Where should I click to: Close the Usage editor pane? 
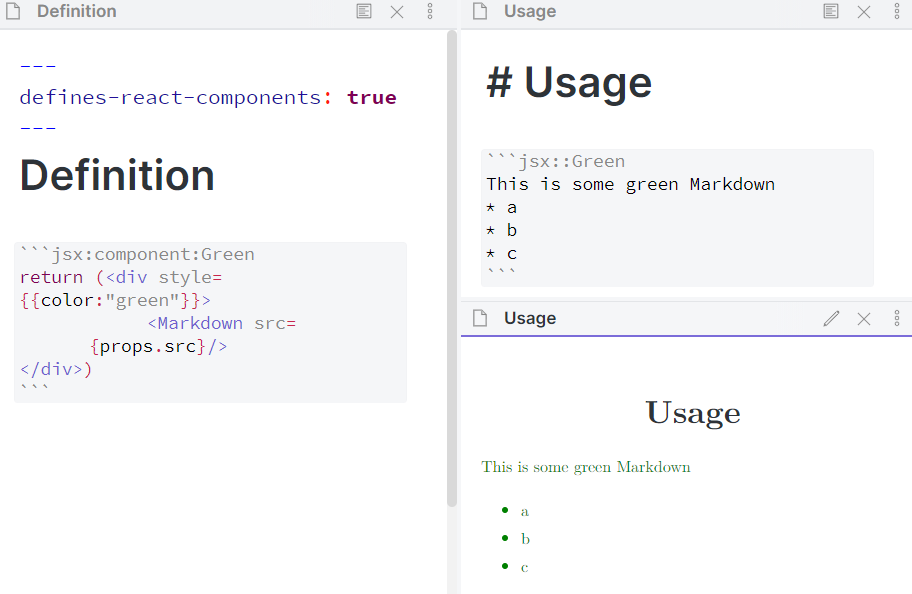(x=864, y=12)
